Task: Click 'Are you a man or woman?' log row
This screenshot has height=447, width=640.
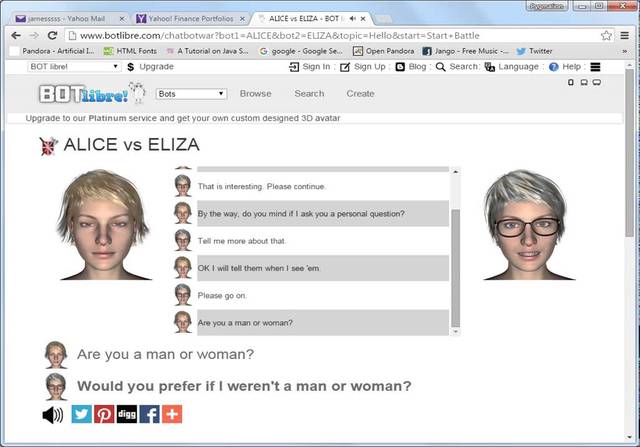Action: point(323,322)
